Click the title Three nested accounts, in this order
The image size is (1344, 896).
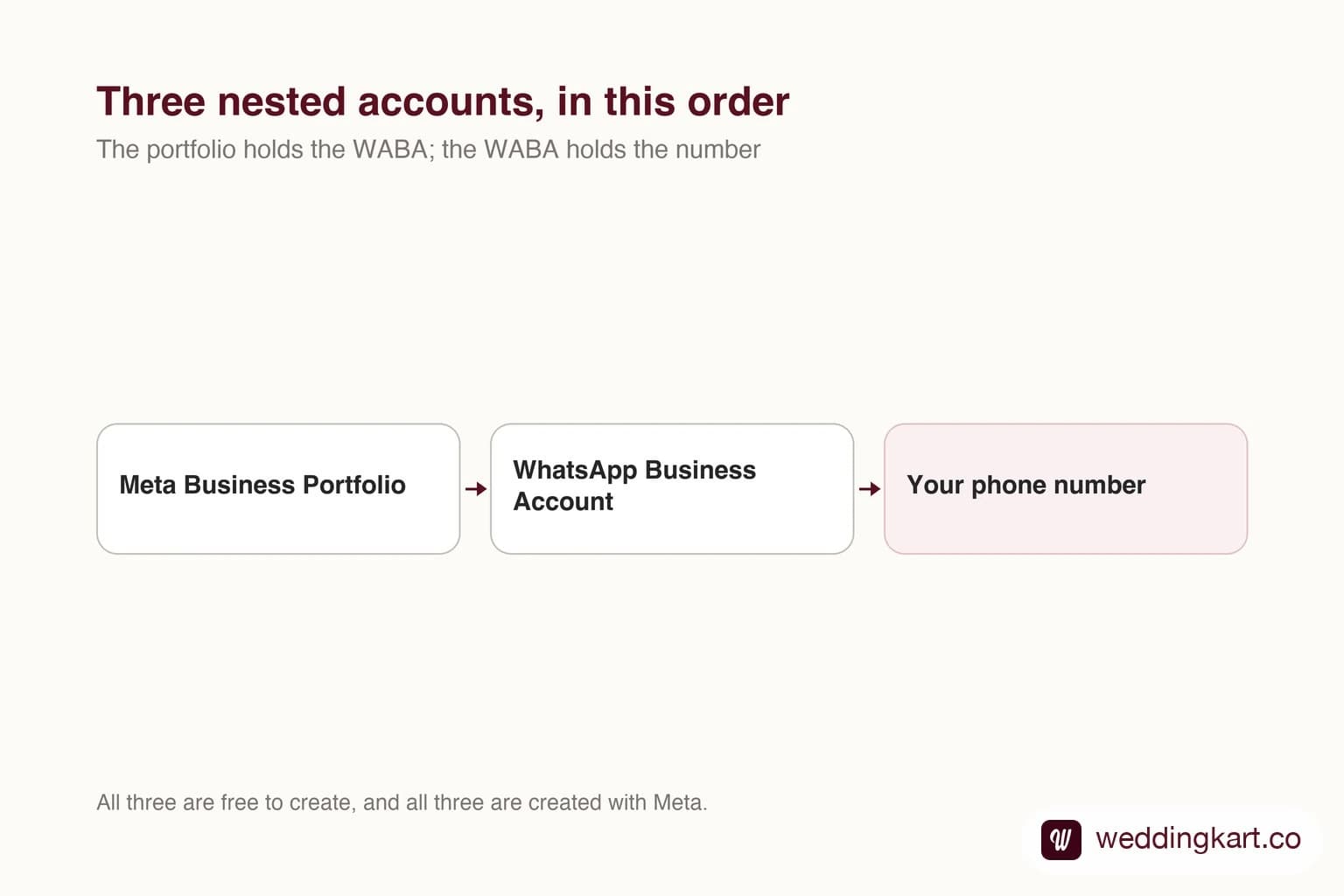[x=443, y=101]
